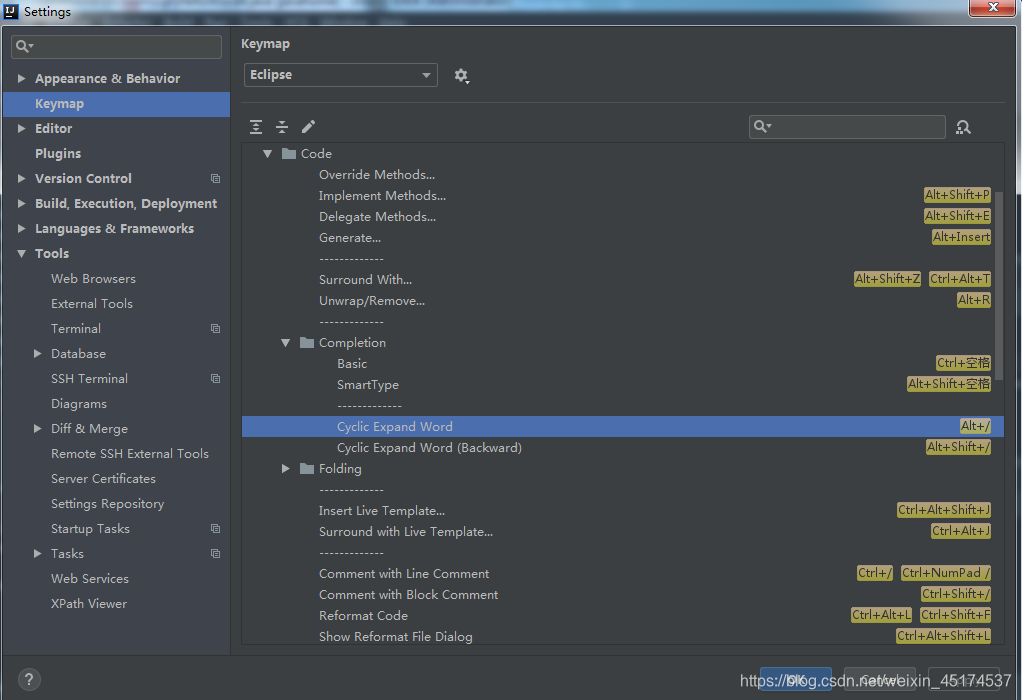Screen dimensions: 1022x700
Task: Close the Settings dialog window
Action: (x=993, y=8)
